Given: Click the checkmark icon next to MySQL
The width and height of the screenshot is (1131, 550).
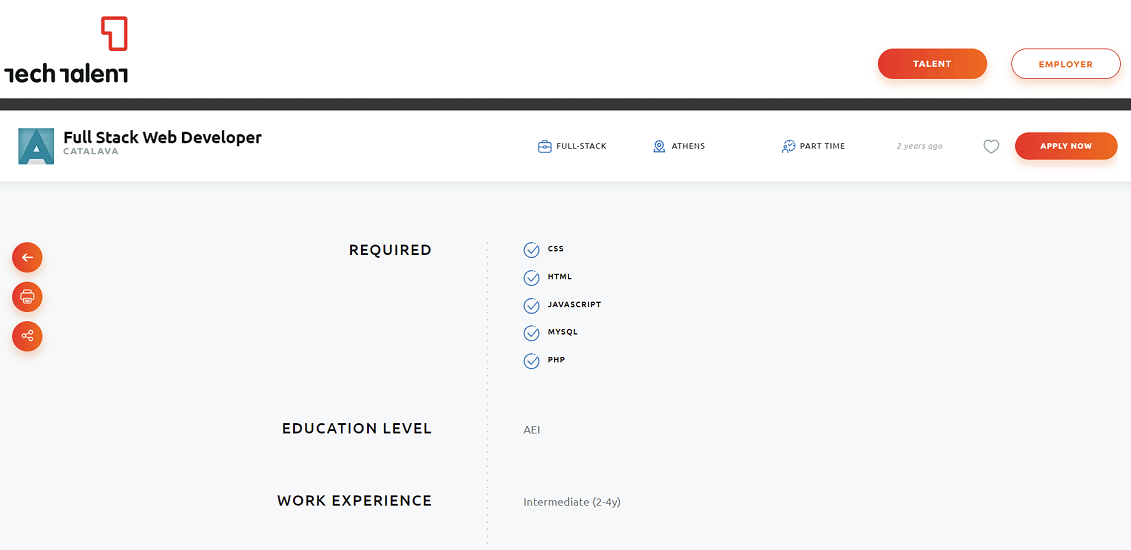Looking at the screenshot, I should (532, 333).
